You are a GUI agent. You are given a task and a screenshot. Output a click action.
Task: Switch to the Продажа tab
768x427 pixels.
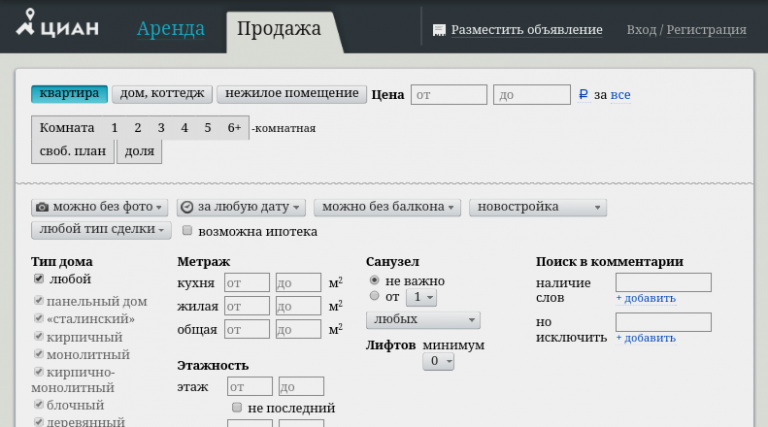pyautogui.click(x=279, y=28)
